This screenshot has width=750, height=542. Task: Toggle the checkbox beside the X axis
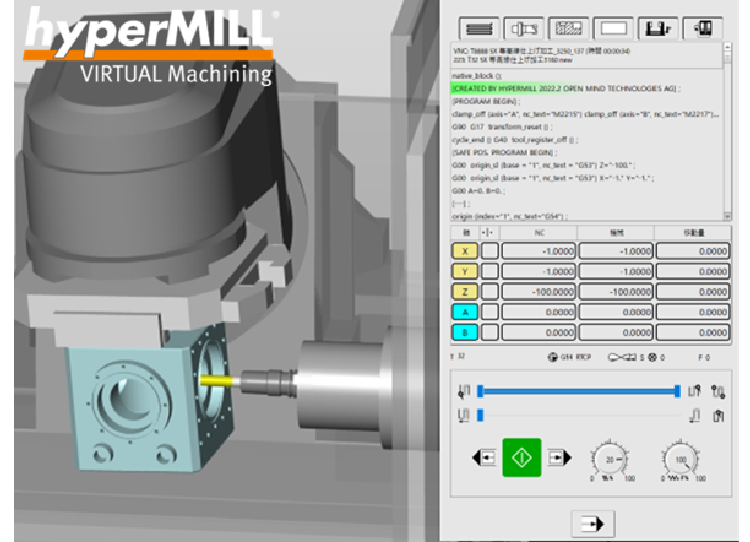490,251
